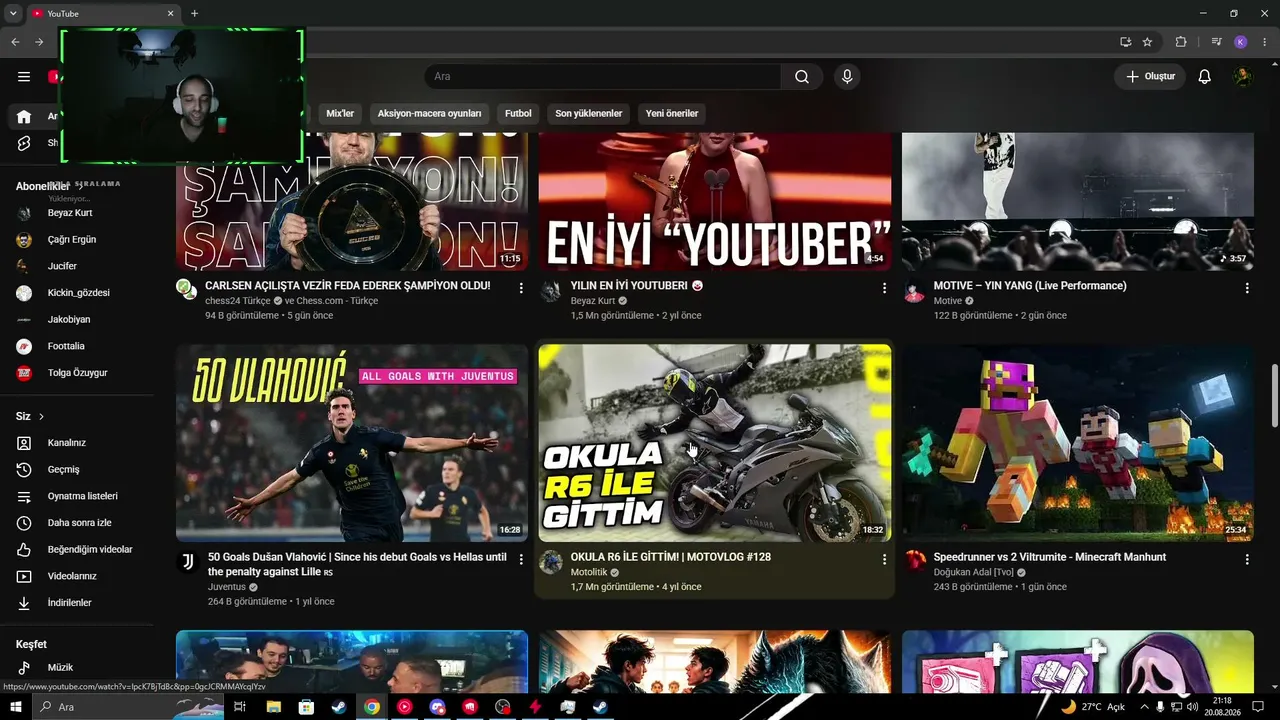Open more options for OKULA R6 İLE GİTTİM video
The width and height of the screenshot is (1280, 720).
[884, 559]
